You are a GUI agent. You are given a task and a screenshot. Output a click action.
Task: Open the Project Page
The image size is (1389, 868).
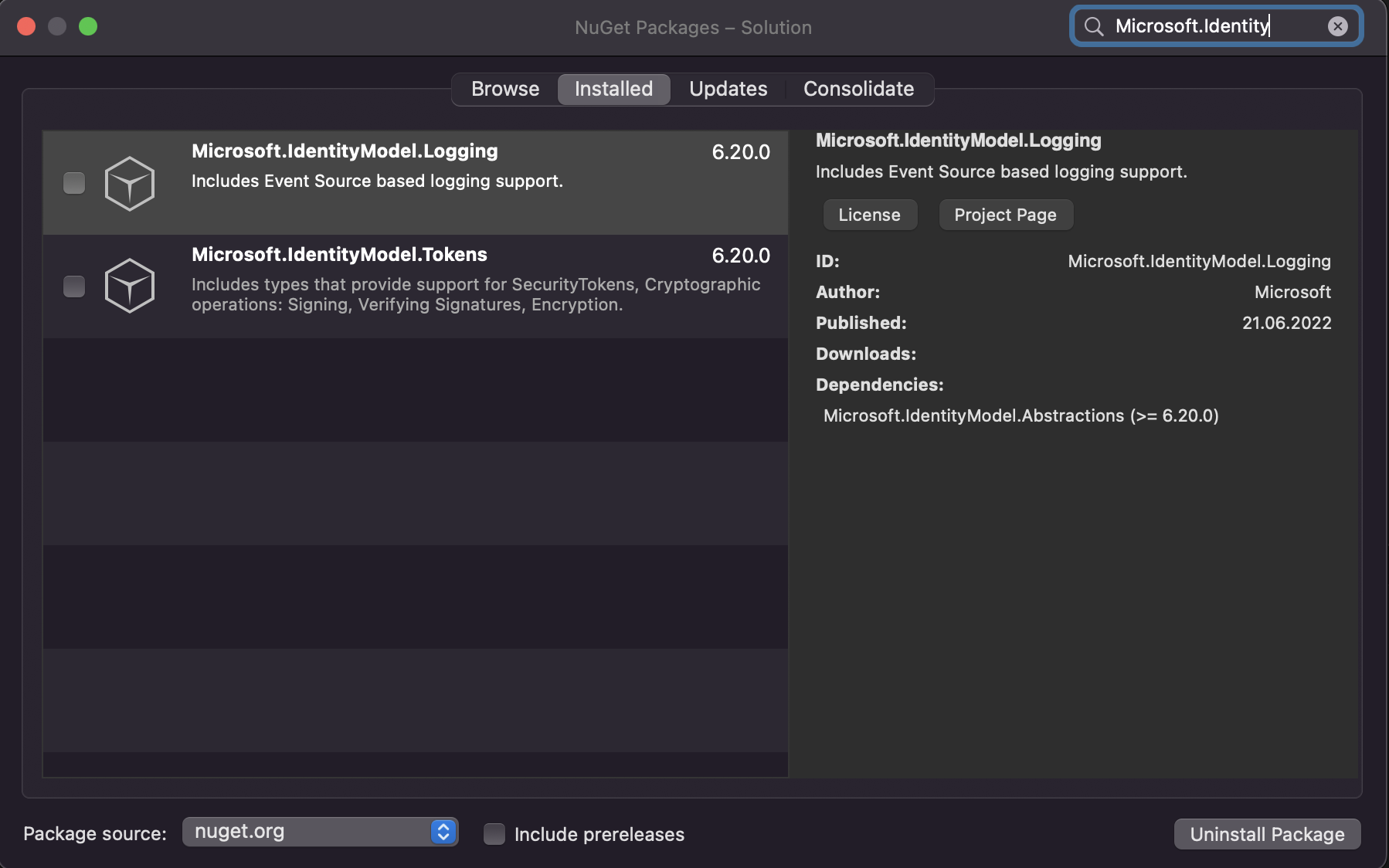point(1005,215)
